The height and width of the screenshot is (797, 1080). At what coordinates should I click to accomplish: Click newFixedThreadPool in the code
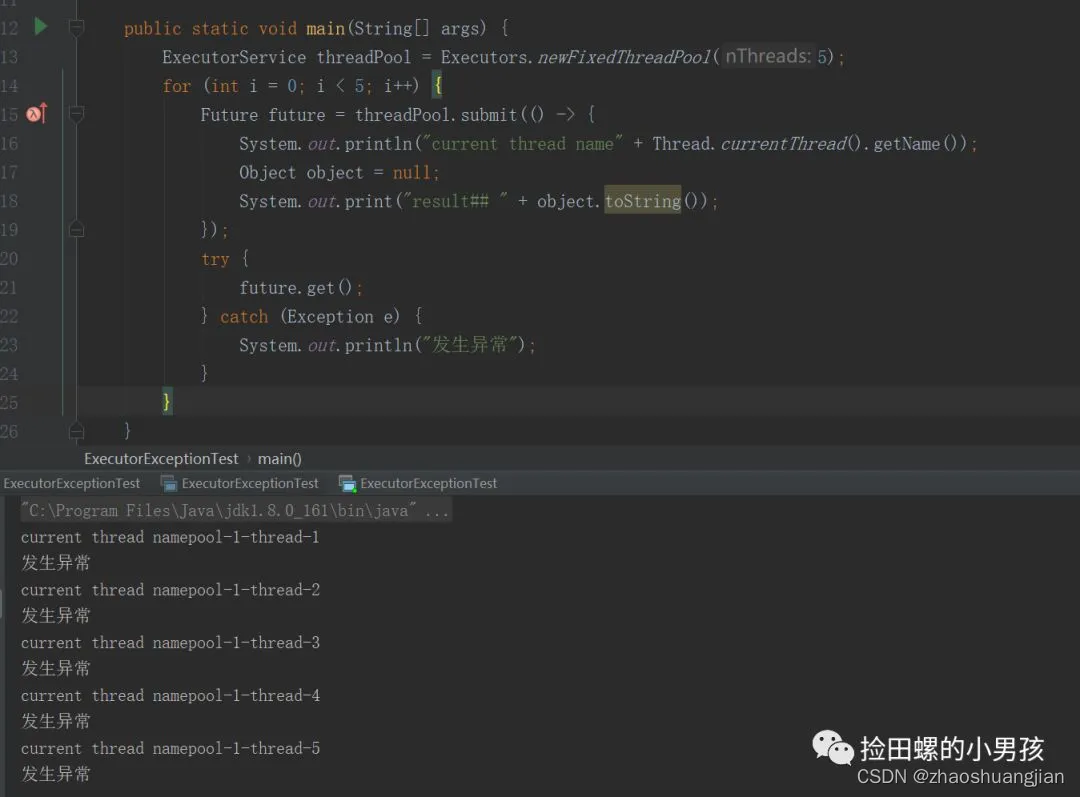point(624,56)
